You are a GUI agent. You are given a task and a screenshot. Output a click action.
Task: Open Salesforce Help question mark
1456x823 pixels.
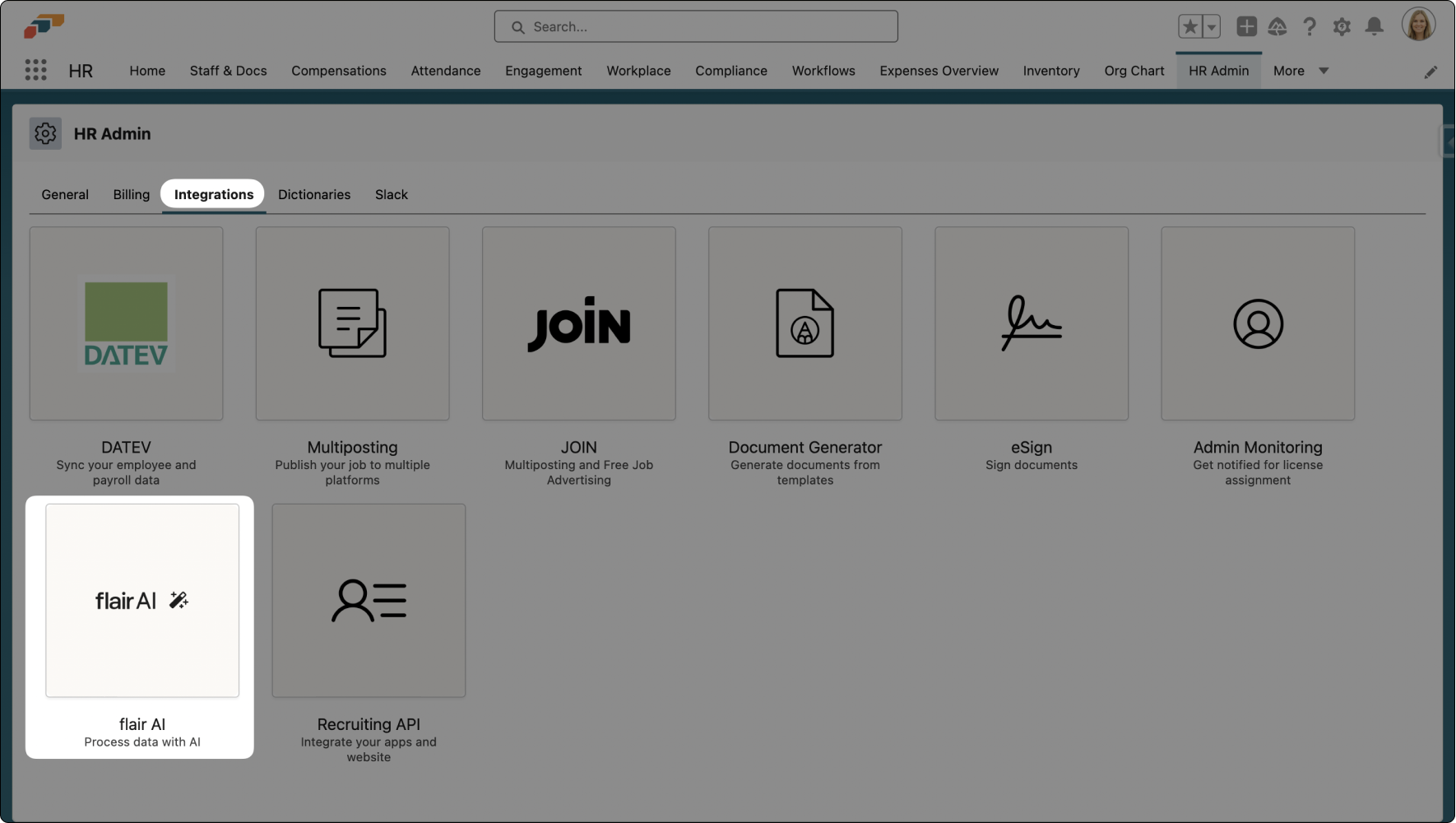coord(1310,26)
